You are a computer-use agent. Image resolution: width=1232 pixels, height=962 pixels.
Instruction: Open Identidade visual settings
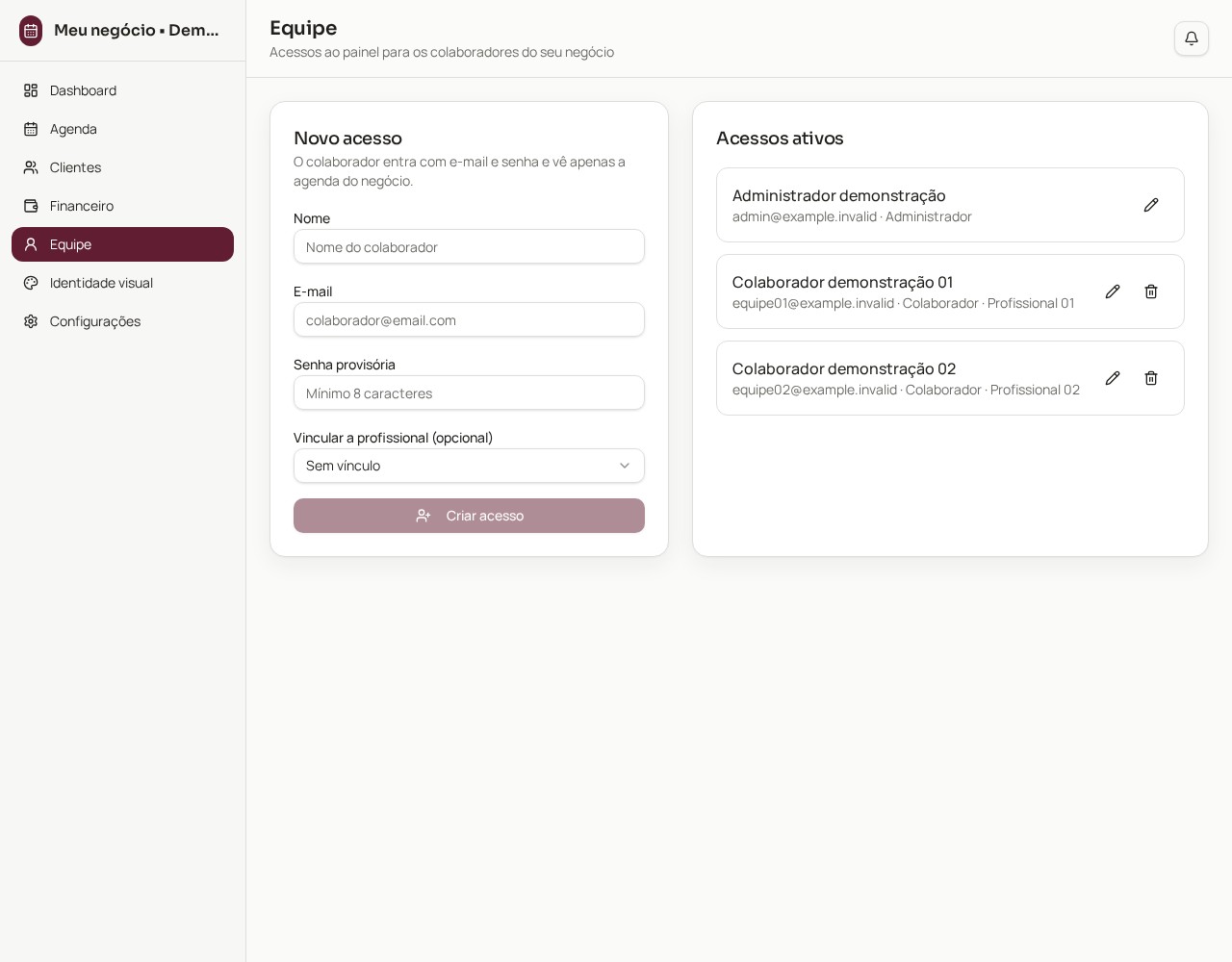(x=122, y=283)
